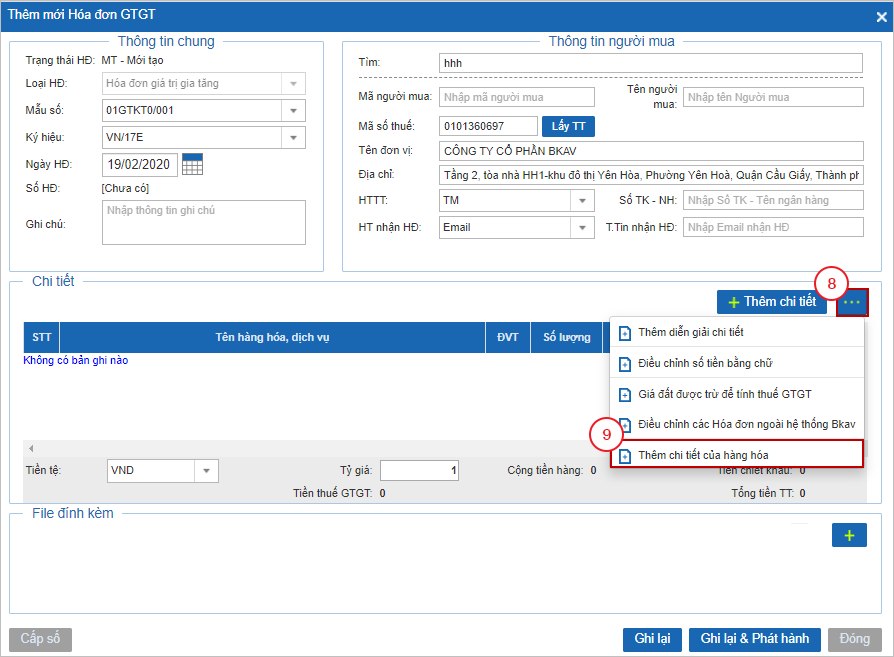Click the text Không có bản ghi nào

tap(75, 360)
